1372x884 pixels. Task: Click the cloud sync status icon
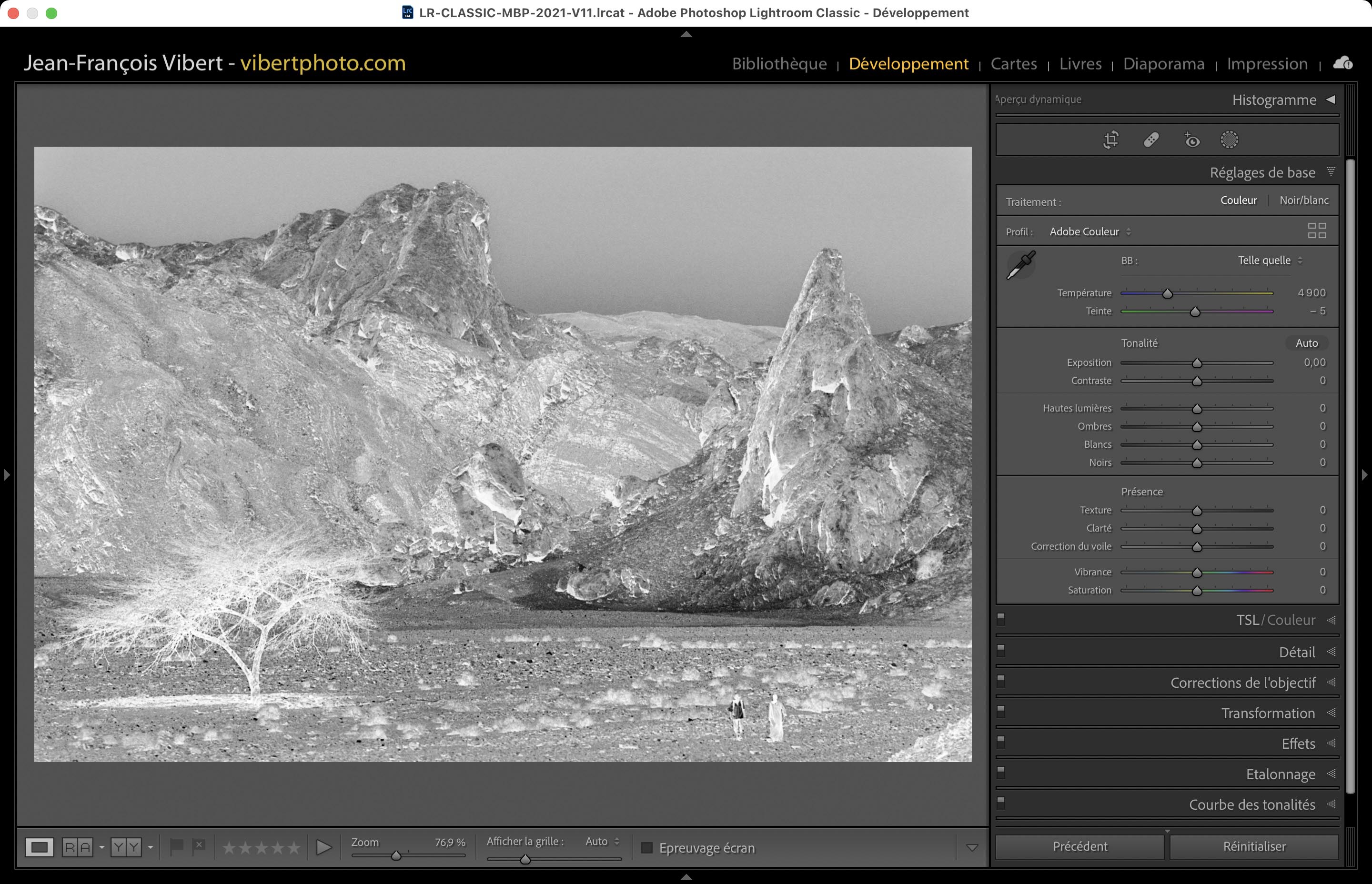1343,63
